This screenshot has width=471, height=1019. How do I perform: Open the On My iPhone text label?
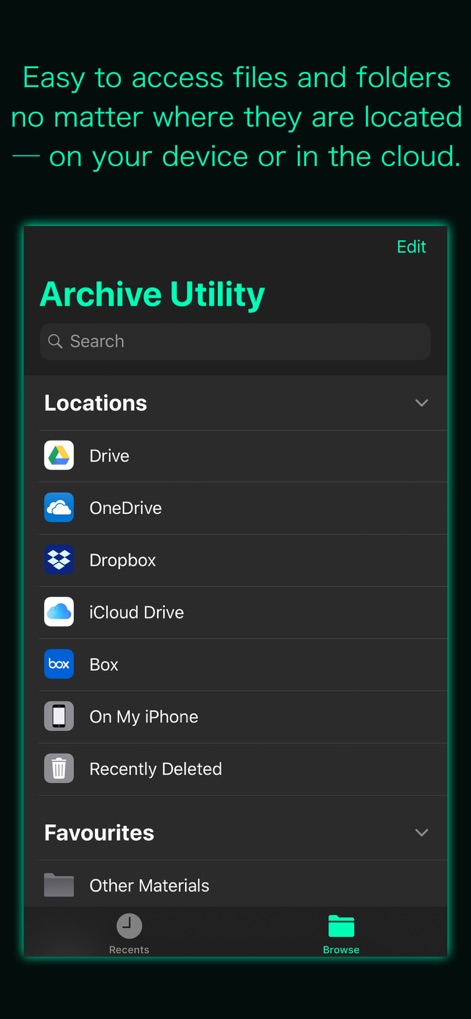pyautogui.click(x=144, y=717)
